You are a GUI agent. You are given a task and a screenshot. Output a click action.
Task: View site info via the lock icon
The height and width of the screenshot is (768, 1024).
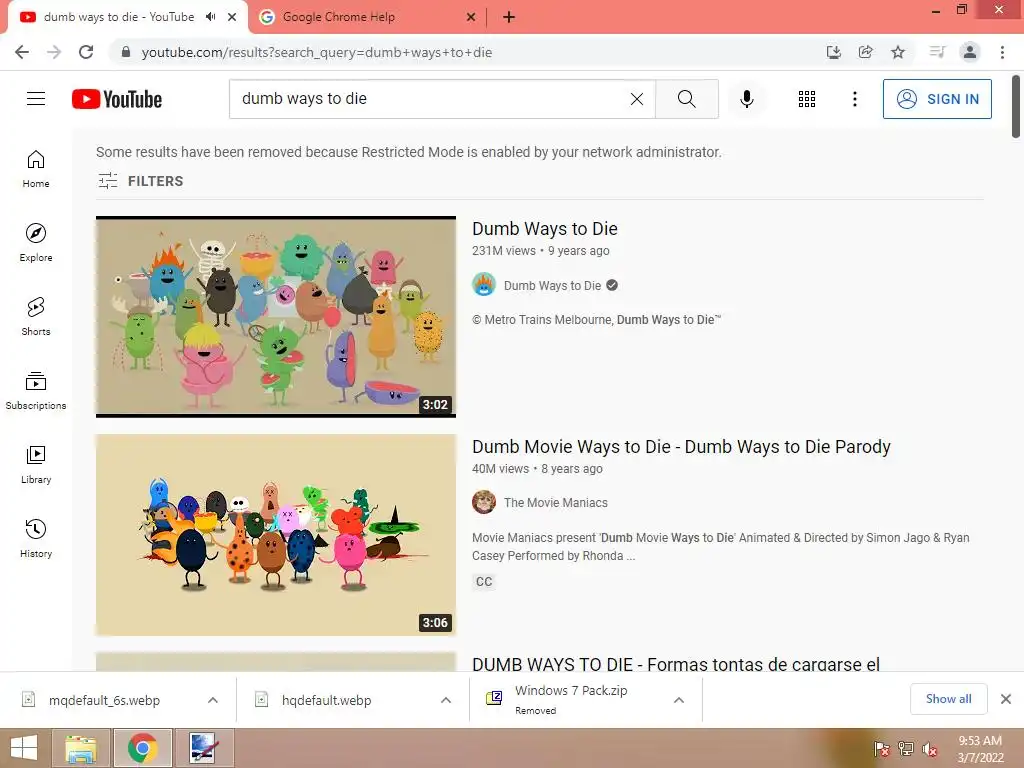(x=126, y=52)
